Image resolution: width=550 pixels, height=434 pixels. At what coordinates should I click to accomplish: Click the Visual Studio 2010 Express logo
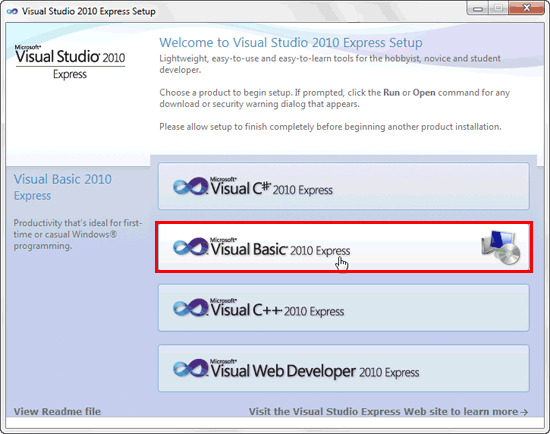pos(70,62)
